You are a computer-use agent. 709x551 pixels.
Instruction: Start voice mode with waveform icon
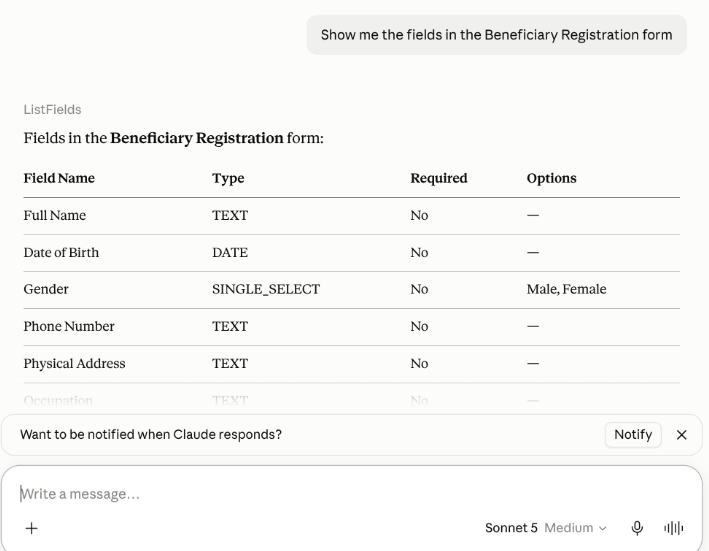[673, 528]
